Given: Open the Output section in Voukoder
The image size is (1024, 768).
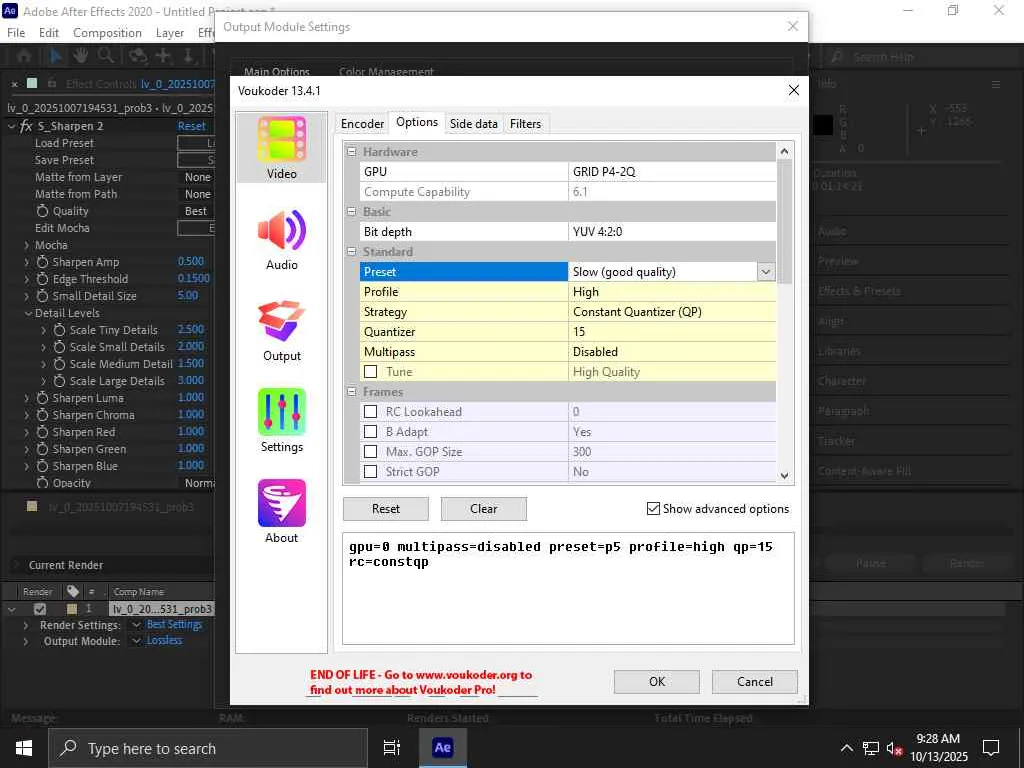Looking at the screenshot, I should 281,330.
